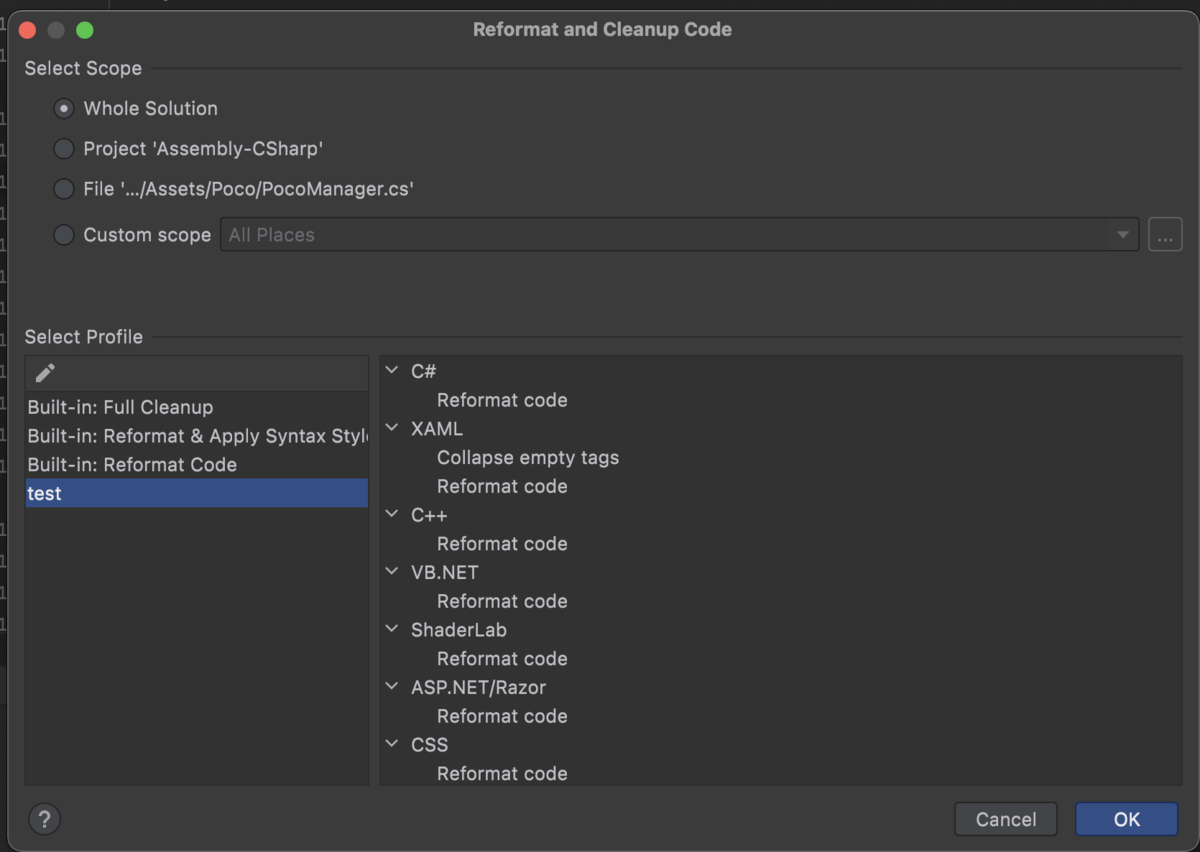The height and width of the screenshot is (852, 1200).
Task: Collapse the ASP.NET/Razor section
Action: [392, 688]
